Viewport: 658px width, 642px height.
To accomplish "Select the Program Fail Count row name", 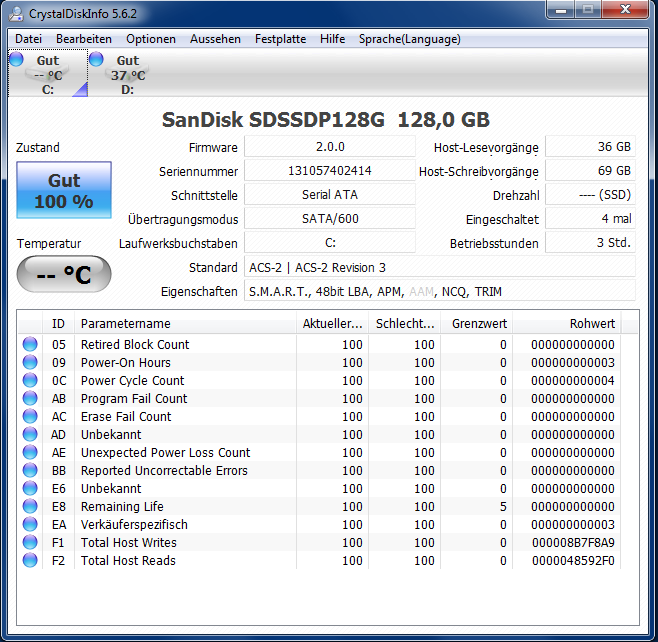I will pos(134,399).
